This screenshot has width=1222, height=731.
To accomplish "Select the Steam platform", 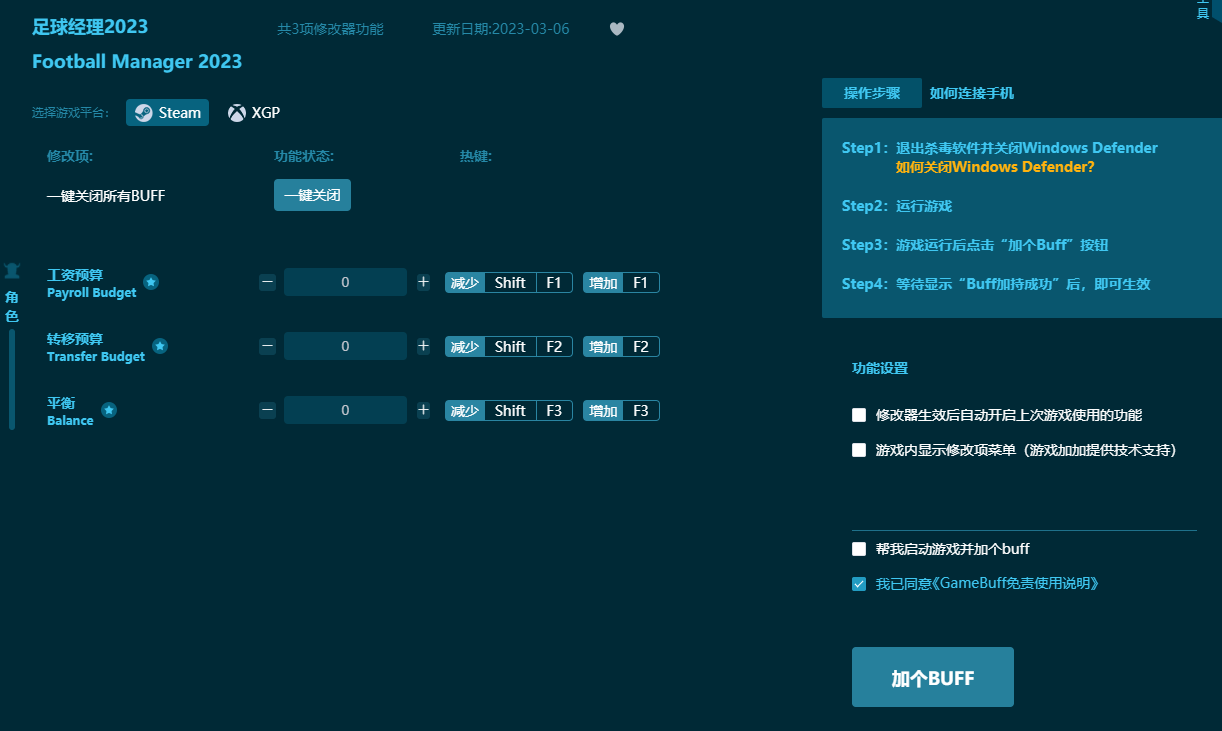I will pos(168,113).
